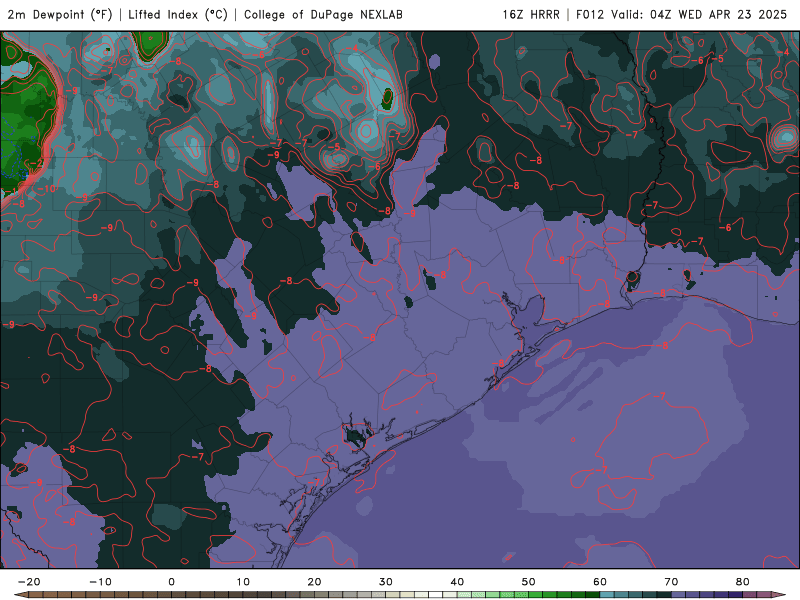Click the '10' colorbar label
The image size is (800, 600).
pos(243,582)
